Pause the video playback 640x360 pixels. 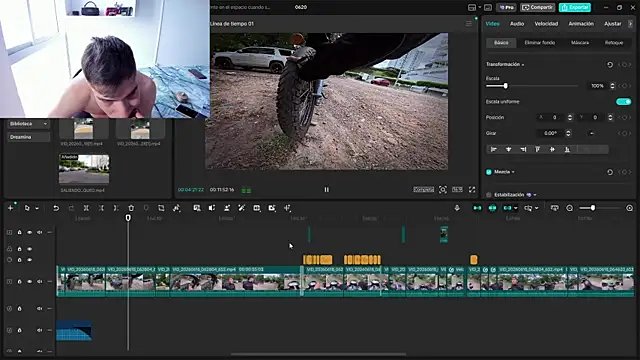pos(327,189)
